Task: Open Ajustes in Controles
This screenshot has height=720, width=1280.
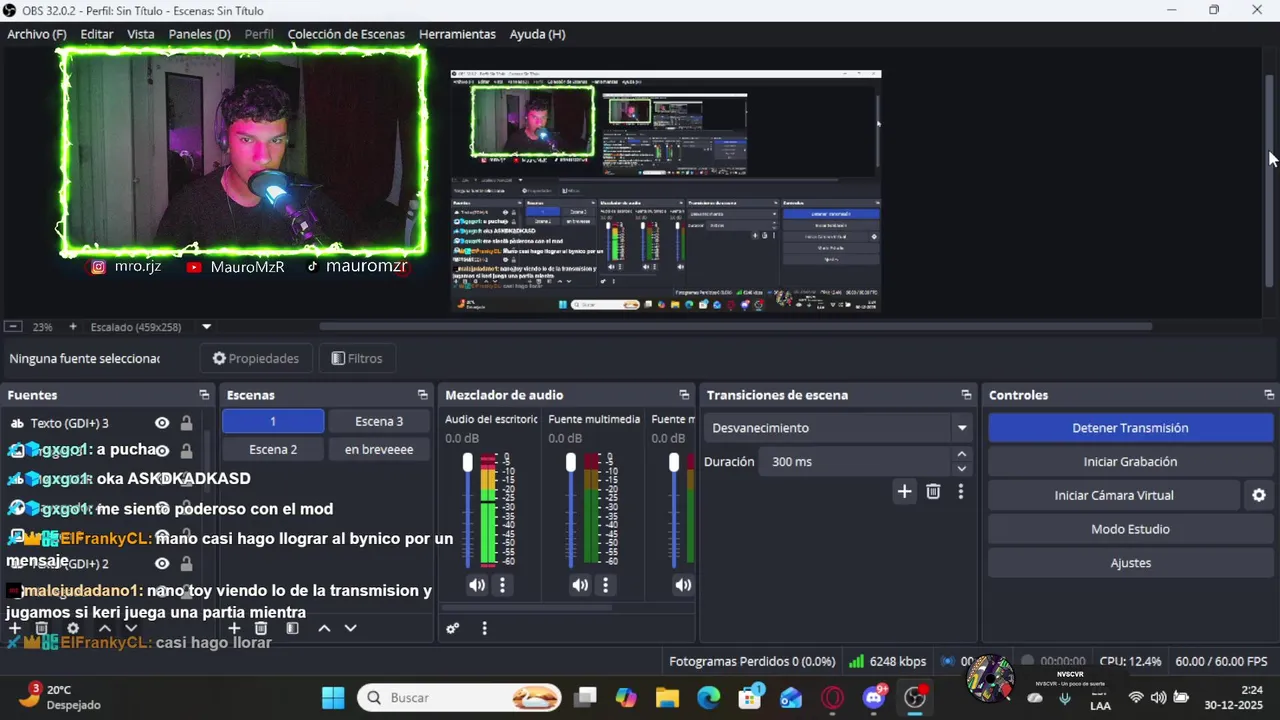Action: coord(1130,563)
